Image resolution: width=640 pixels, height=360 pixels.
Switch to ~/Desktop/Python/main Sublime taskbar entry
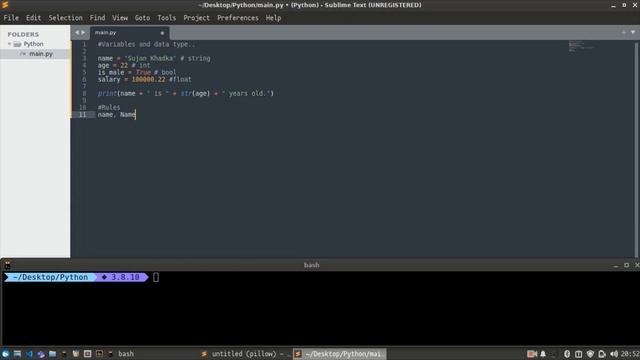(x=340, y=354)
